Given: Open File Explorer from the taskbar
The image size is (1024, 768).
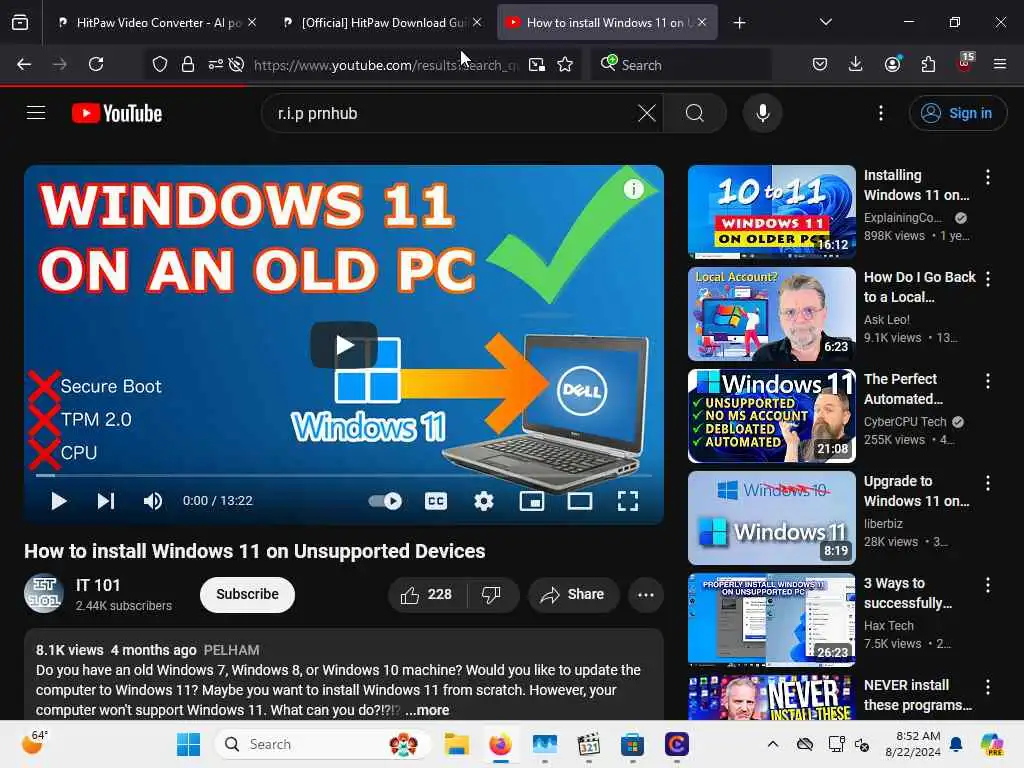Looking at the screenshot, I should (456, 744).
